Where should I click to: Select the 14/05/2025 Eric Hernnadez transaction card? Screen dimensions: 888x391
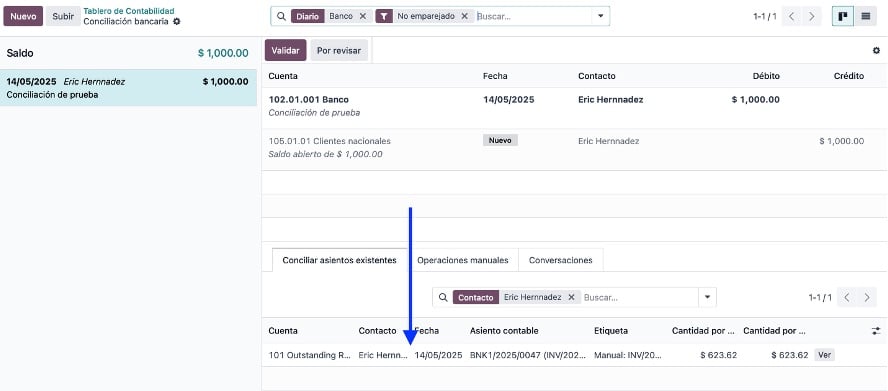click(128, 88)
